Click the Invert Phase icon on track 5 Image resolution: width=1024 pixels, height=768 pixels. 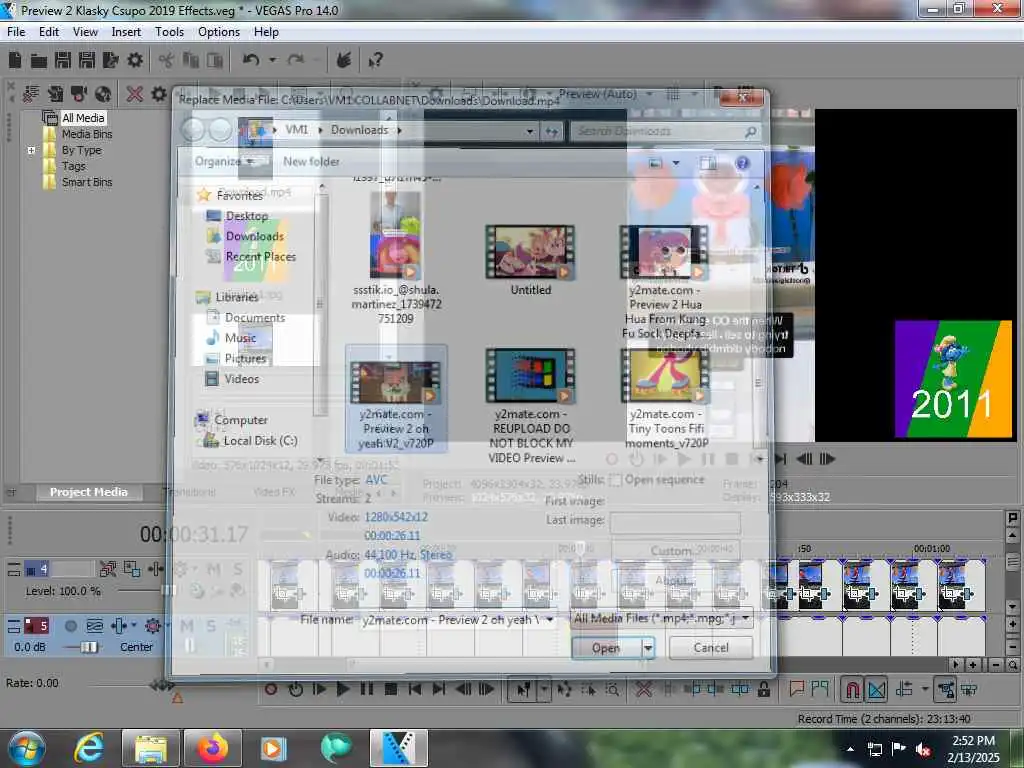tap(95, 626)
